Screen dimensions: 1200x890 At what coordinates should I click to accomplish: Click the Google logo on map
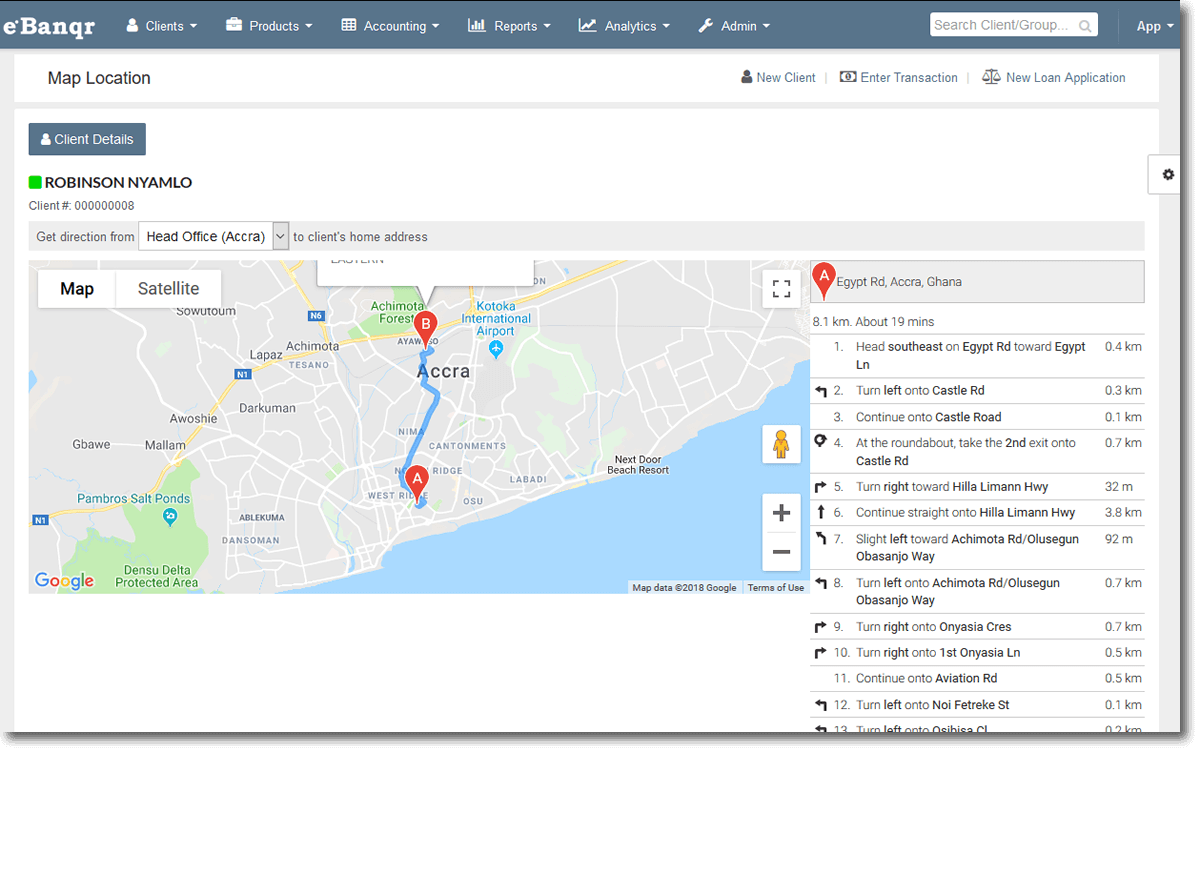pos(64,580)
